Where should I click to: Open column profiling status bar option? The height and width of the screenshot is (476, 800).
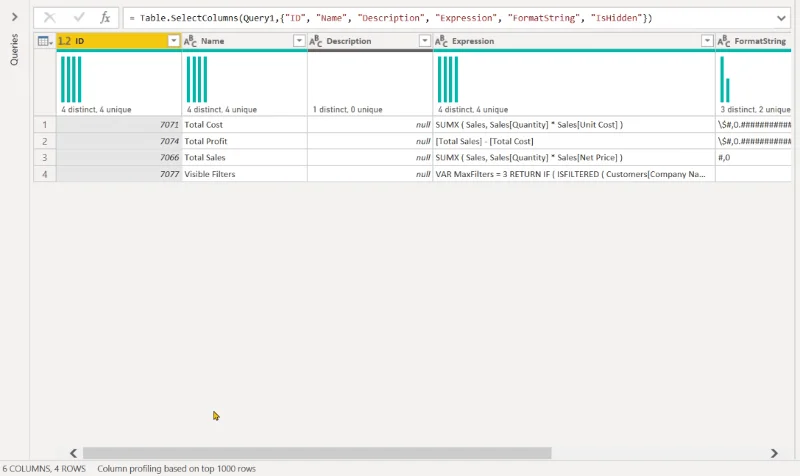(177, 468)
